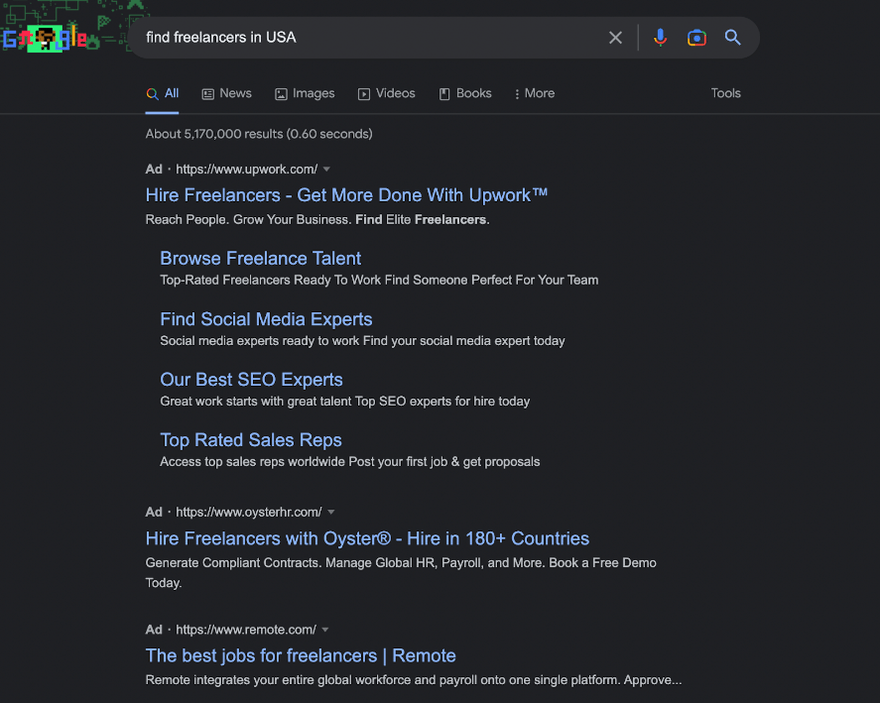Switch to the News tab
Viewport: 880px width, 703px height.
click(227, 94)
